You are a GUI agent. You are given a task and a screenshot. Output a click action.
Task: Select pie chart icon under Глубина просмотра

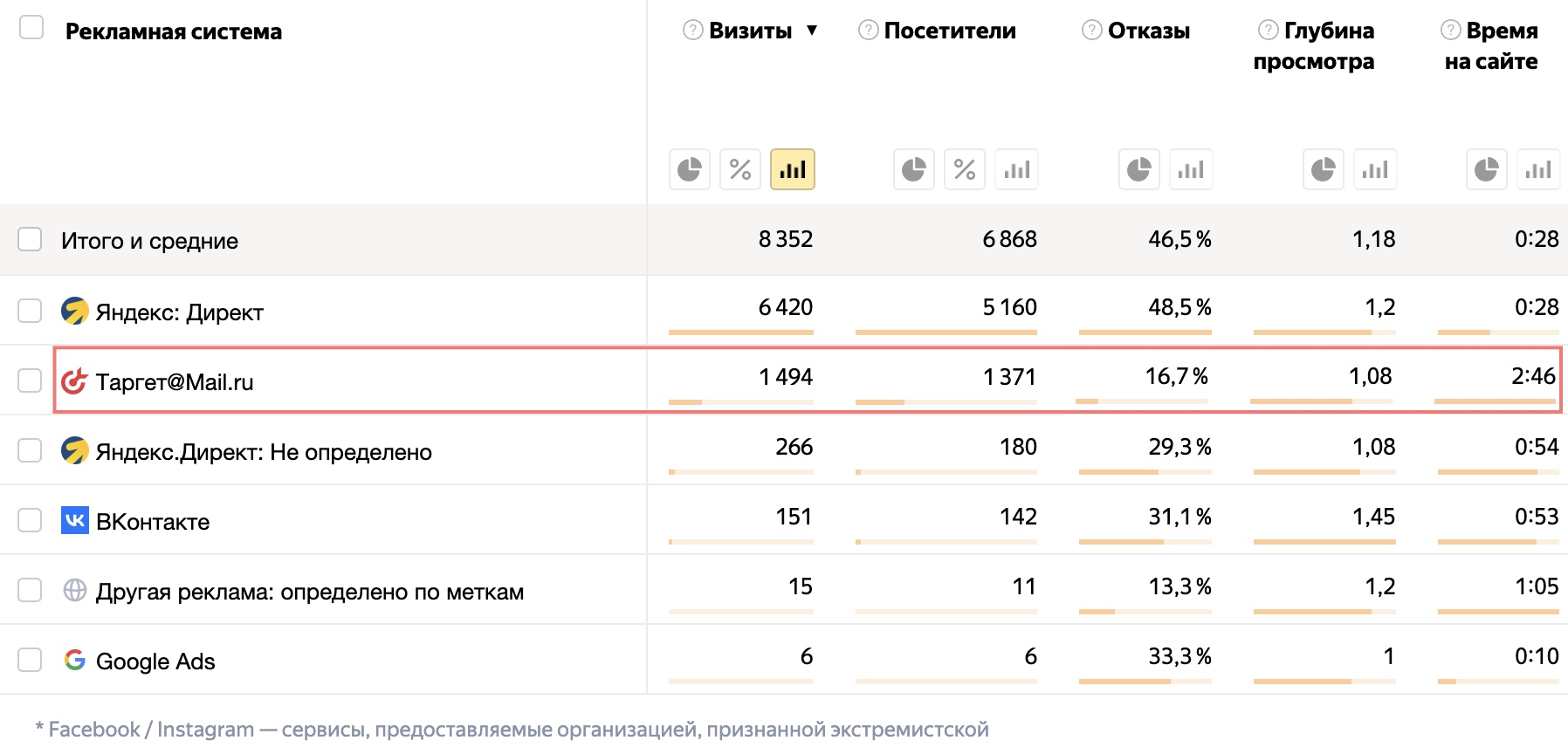[x=1324, y=169]
